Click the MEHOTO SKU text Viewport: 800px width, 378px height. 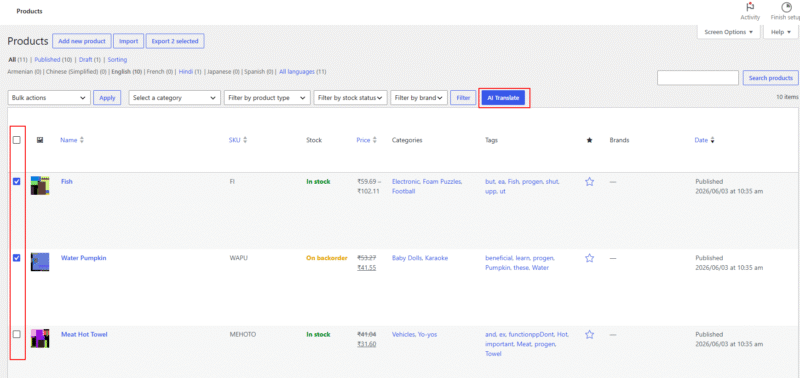pos(243,335)
